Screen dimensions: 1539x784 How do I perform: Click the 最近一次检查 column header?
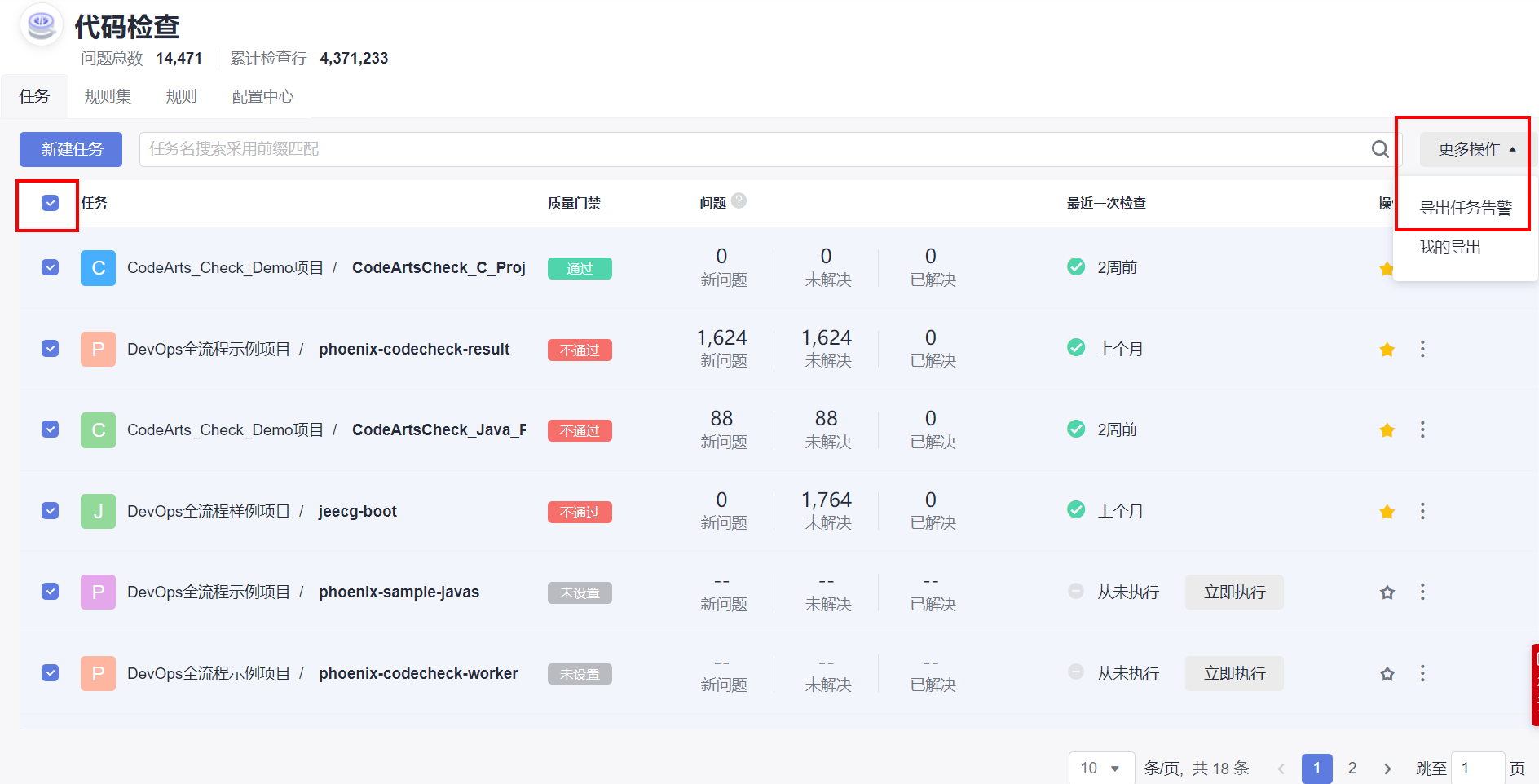(1106, 203)
